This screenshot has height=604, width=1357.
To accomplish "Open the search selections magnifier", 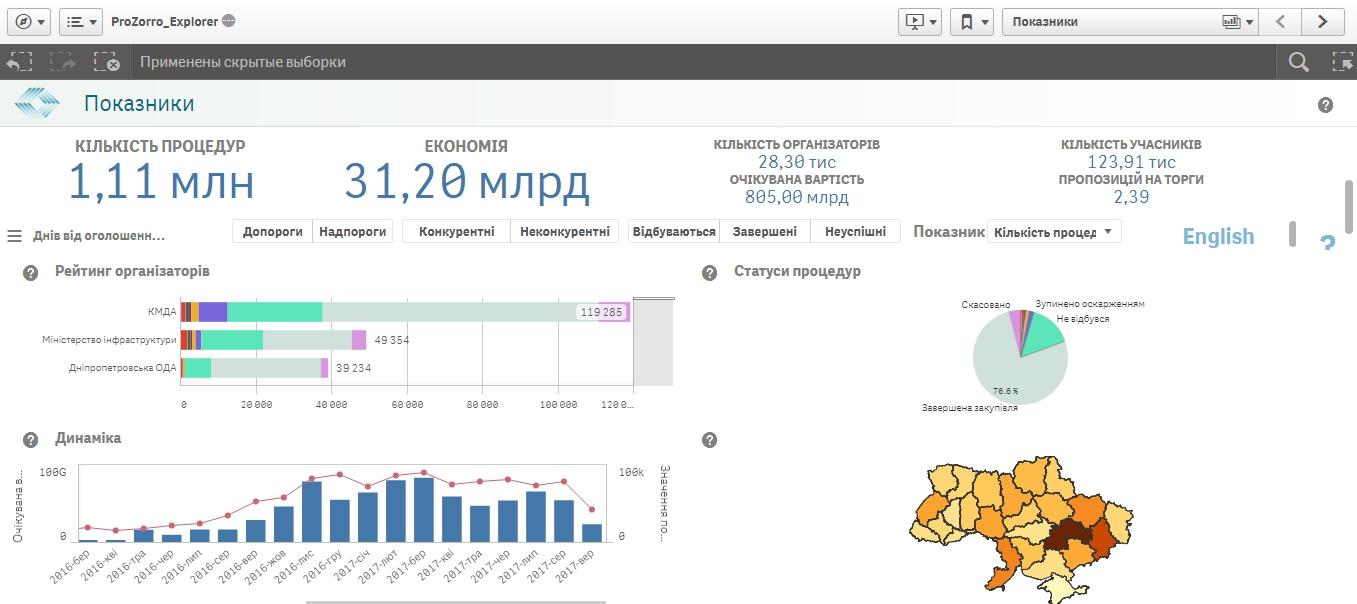I will tap(1298, 62).
